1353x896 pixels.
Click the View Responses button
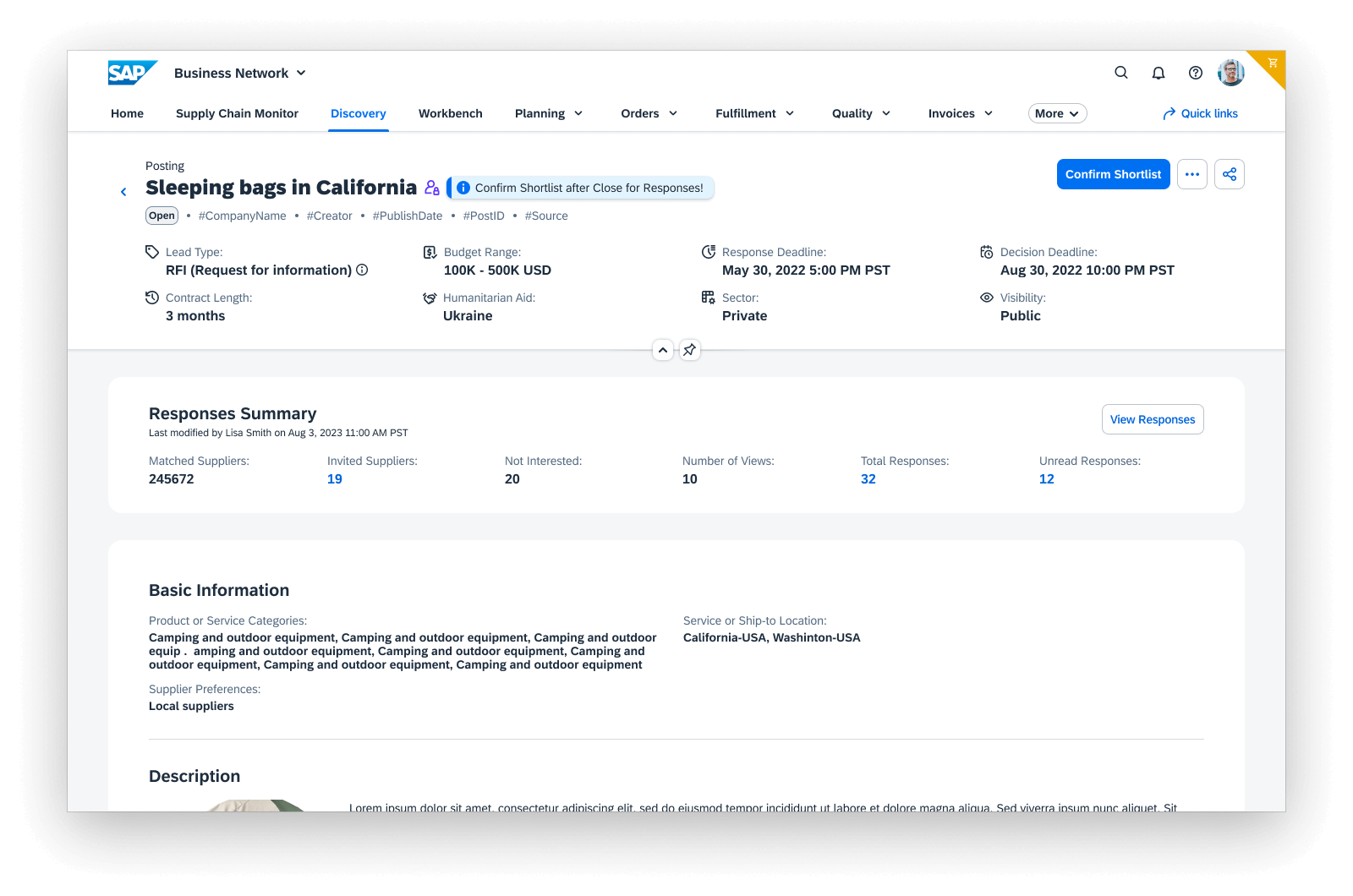click(1152, 419)
